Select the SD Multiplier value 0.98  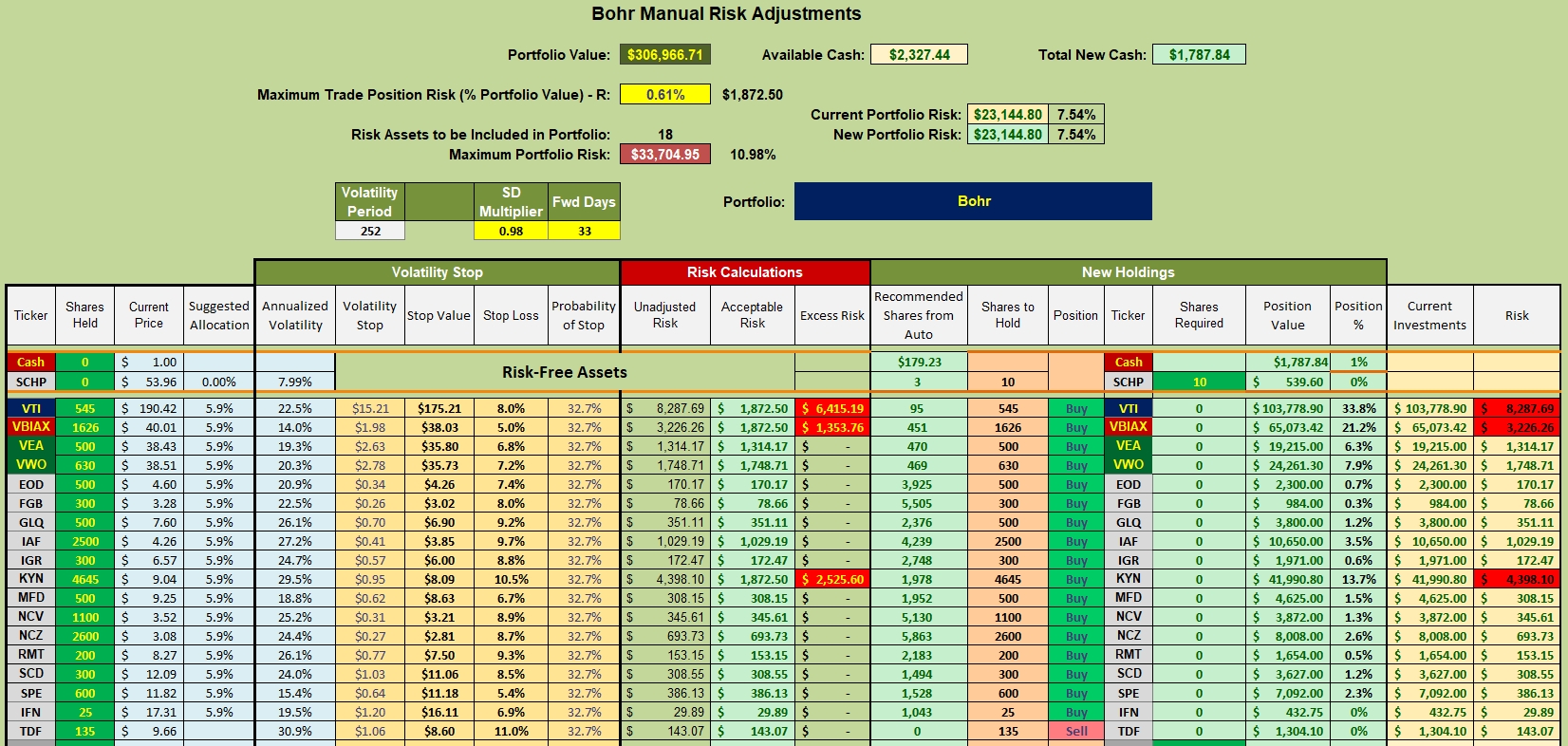tap(511, 231)
